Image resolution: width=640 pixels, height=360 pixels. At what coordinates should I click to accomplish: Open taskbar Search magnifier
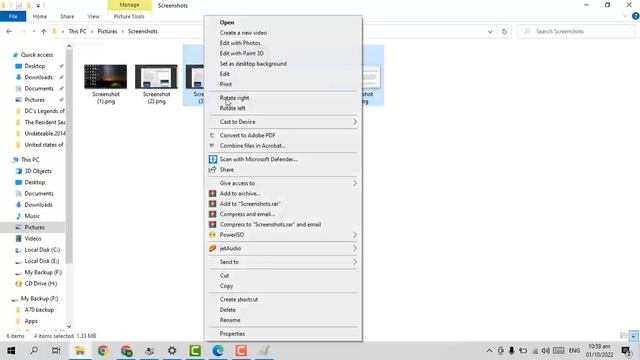[34, 351]
